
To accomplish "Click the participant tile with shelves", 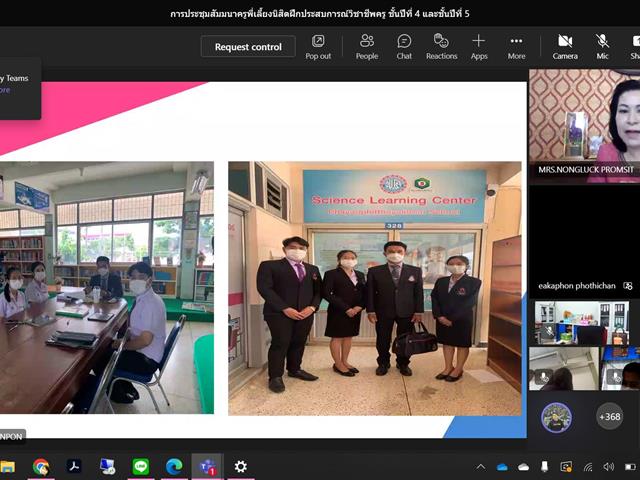I will (x=582, y=323).
